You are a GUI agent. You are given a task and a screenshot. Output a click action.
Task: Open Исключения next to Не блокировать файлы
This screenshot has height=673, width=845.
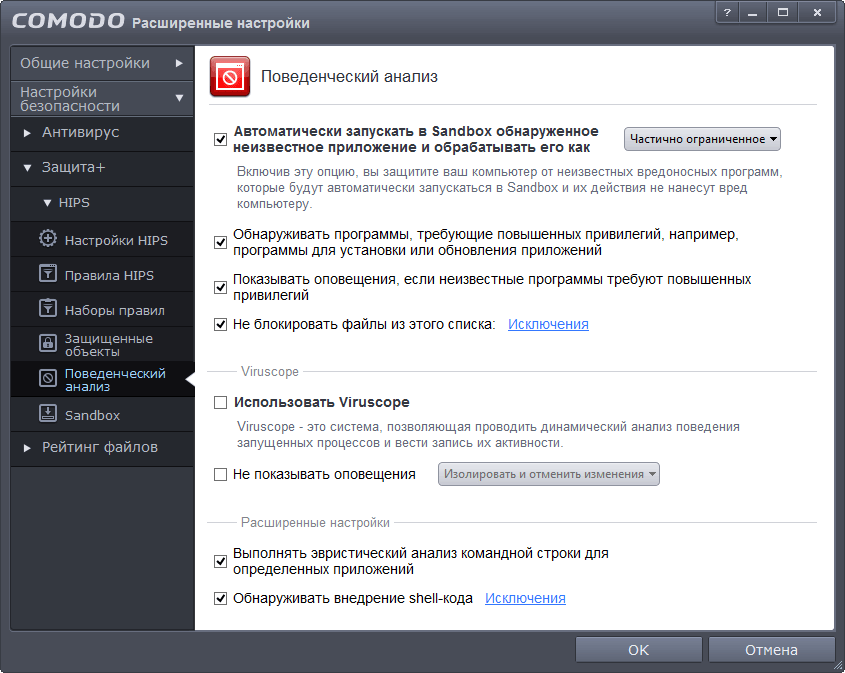pos(548,323)
